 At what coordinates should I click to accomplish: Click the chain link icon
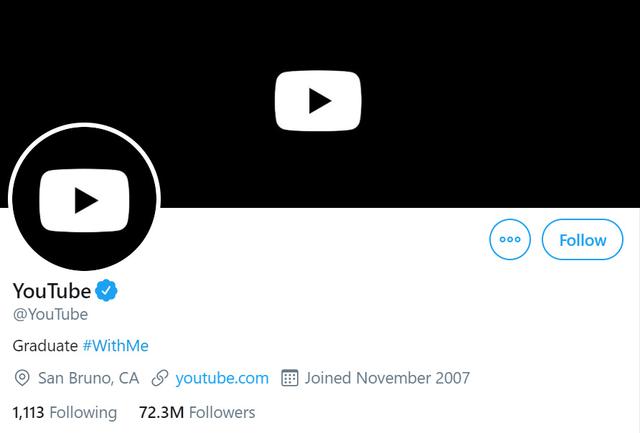click(160, 378)
